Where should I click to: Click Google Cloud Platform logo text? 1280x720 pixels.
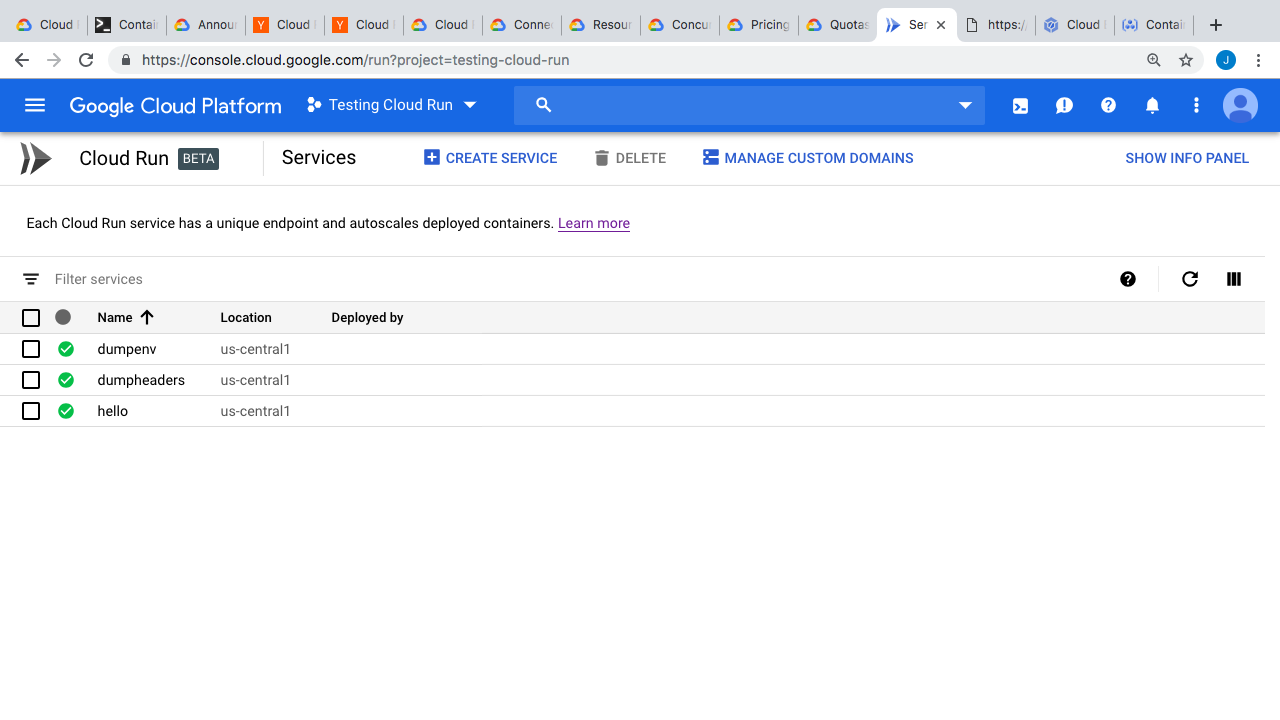176,105
